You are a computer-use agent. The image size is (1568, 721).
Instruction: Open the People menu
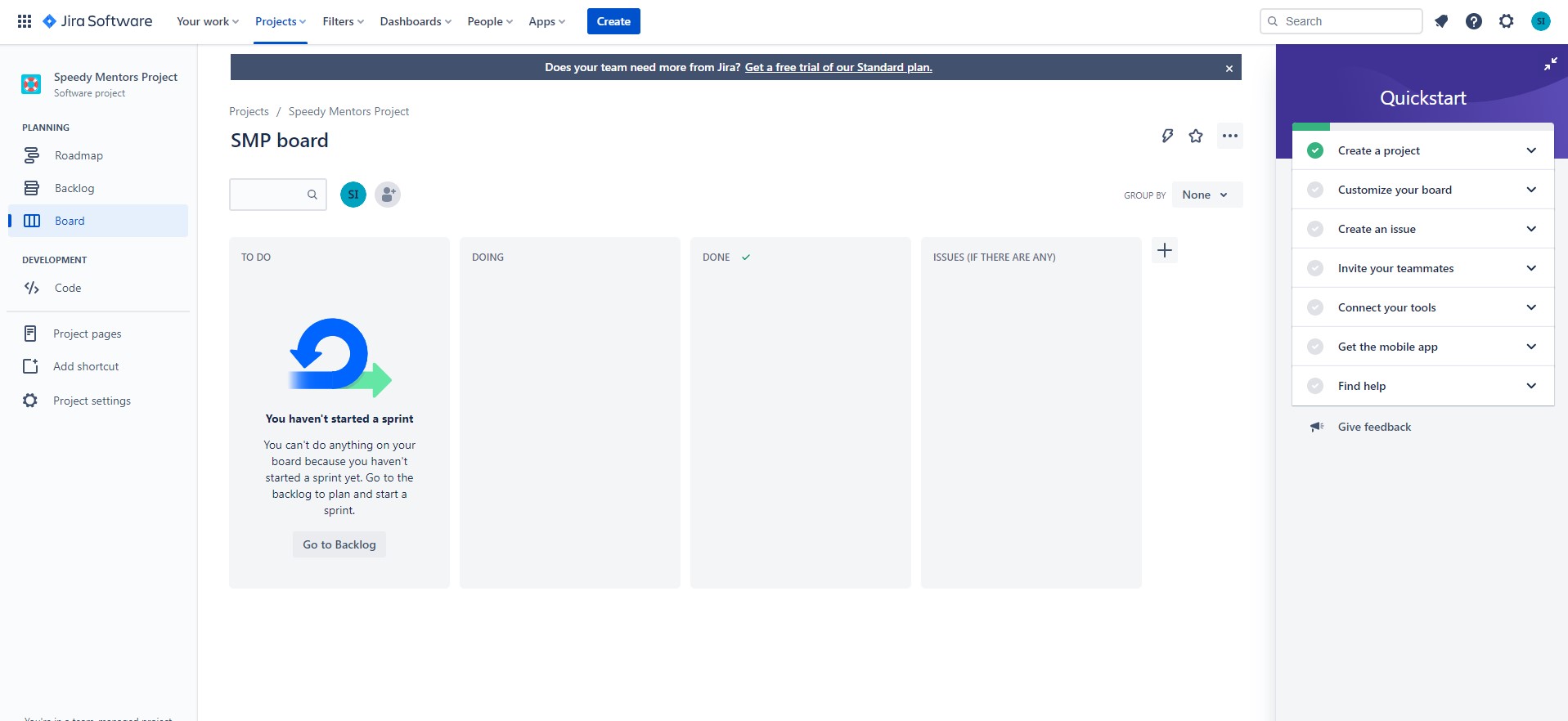click(x=490, y=21)
